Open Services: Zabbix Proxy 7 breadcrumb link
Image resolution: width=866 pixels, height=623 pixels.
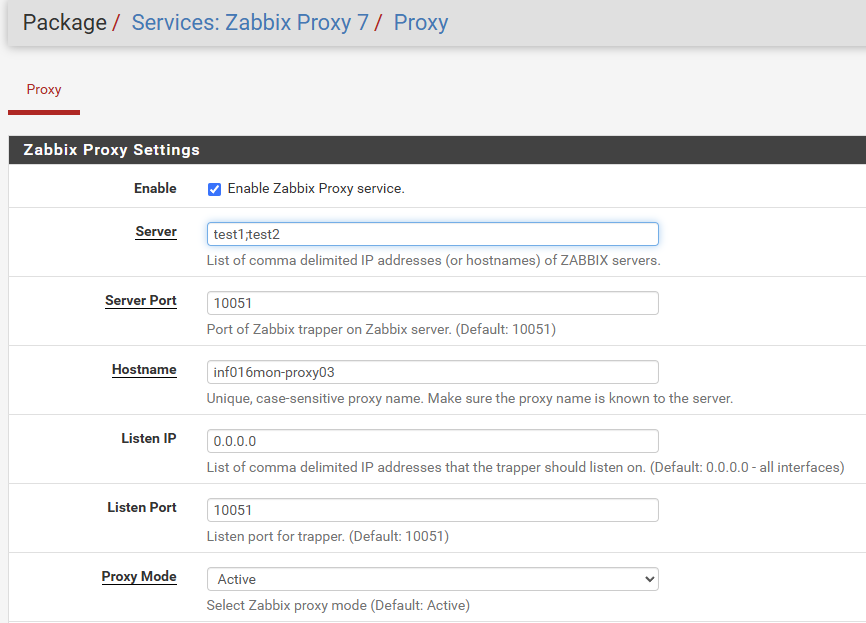(250, 23)
